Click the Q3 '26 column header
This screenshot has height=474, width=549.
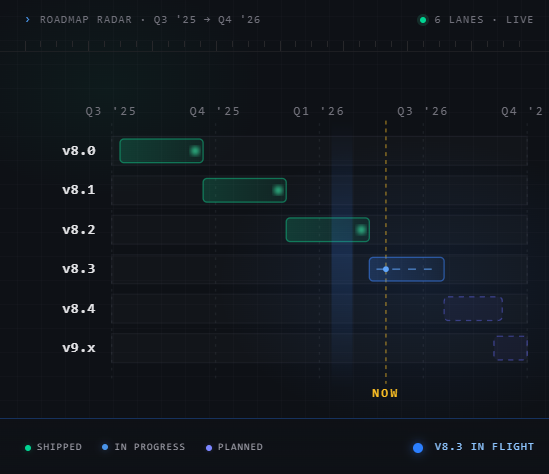point(422,111)
